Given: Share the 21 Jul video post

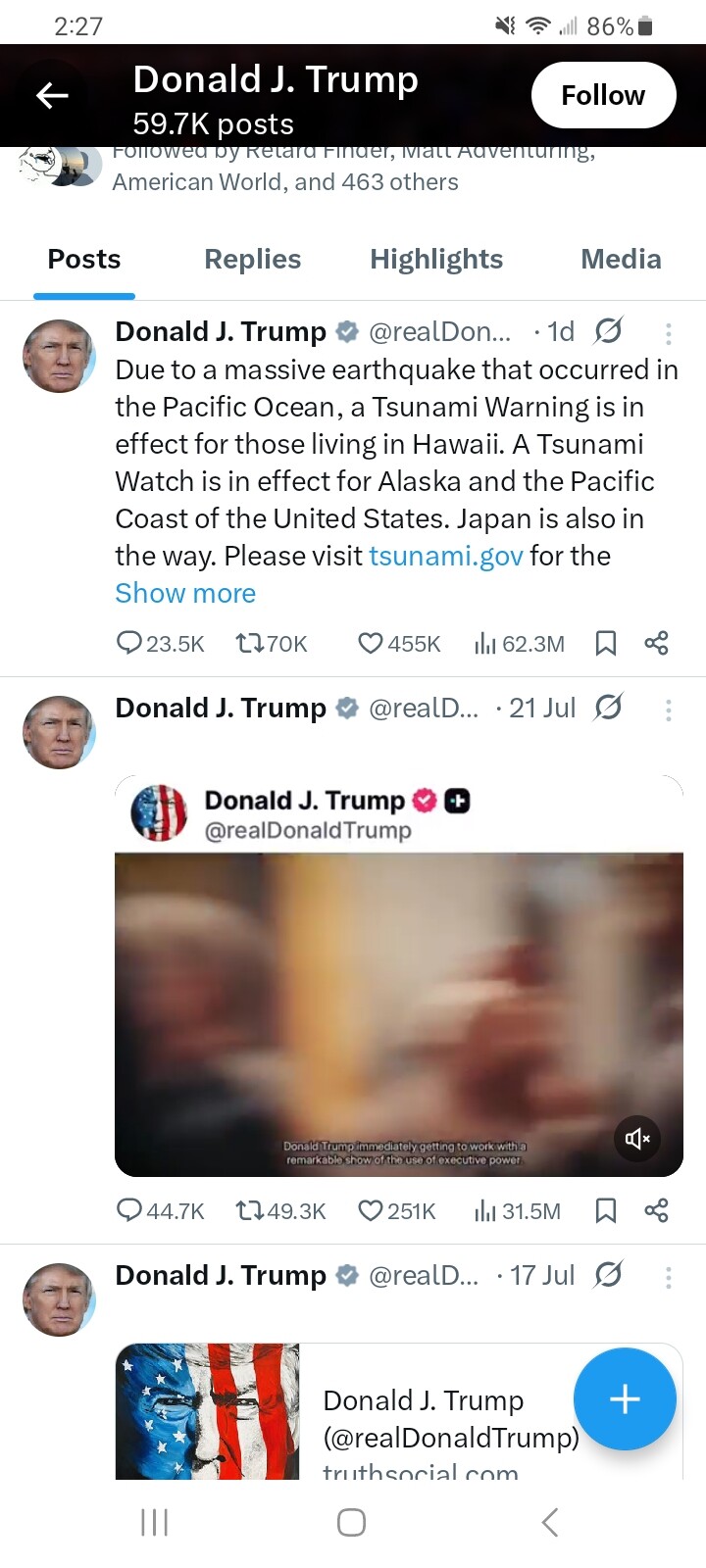Looking at the screenshot, I should (656, 1210).
